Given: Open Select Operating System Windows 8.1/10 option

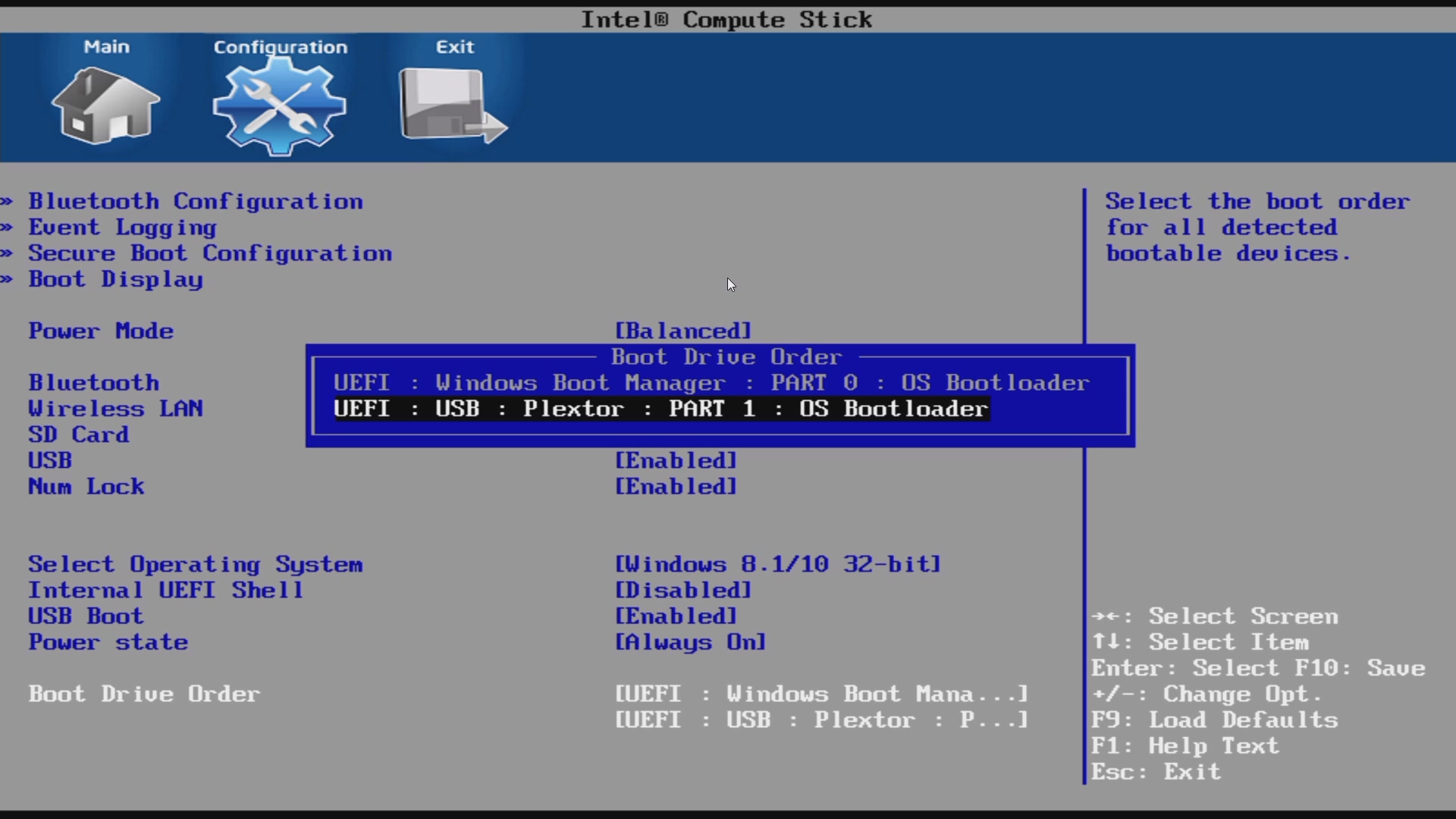Looking at the screenshot, I should click(777, 565).
